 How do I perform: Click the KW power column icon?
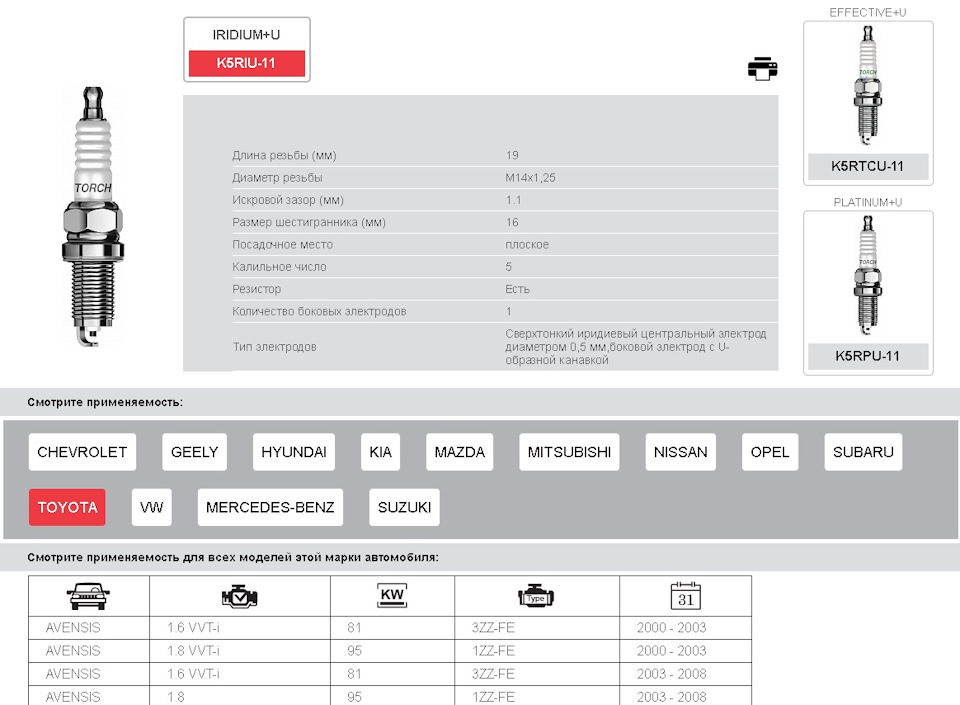click(392, 595)
